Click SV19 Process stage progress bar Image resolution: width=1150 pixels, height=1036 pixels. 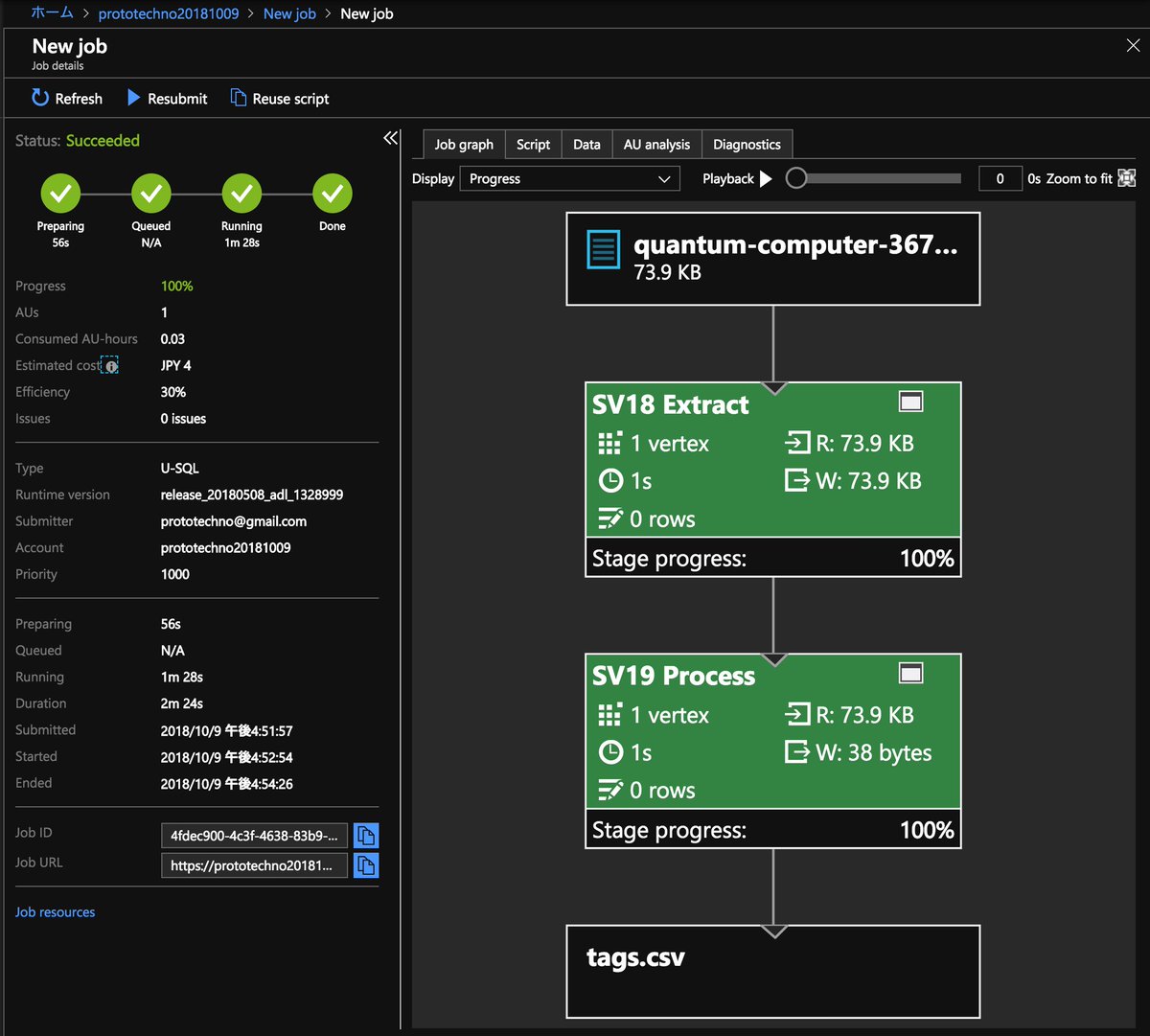(x=773, y=830)
